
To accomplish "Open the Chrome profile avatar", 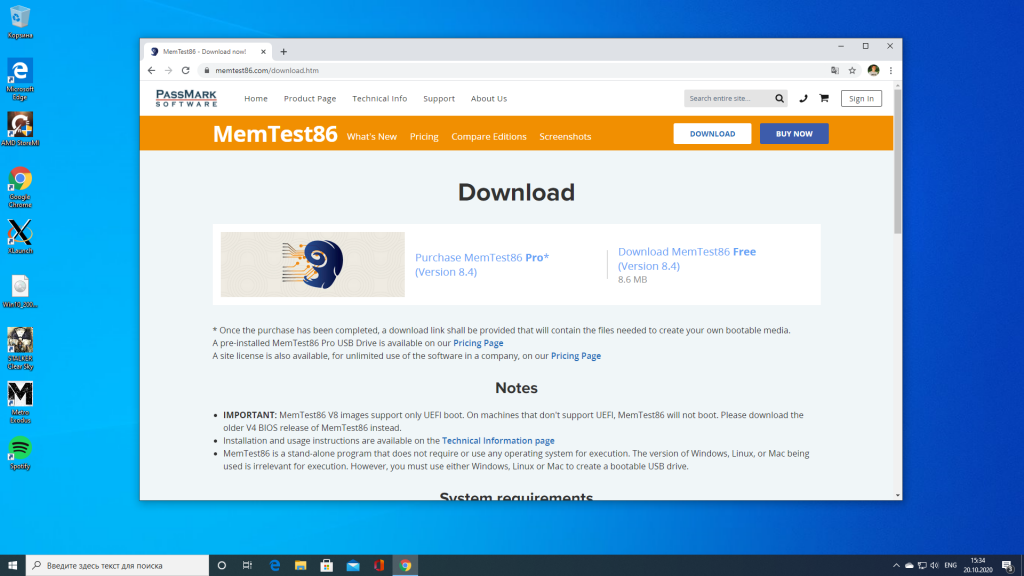I will pyautogui.click(x=873, y=71).
